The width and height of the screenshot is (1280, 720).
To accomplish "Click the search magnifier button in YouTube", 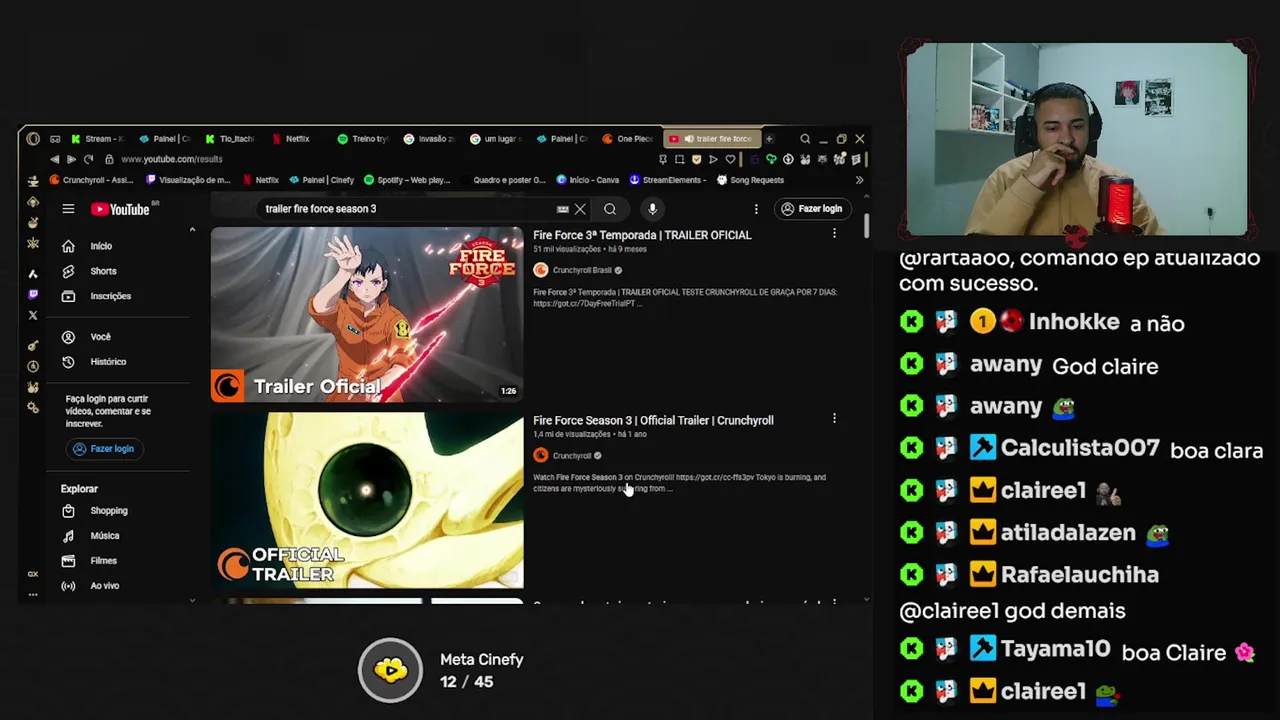I will pyautogui.click(x=609, y=209).
